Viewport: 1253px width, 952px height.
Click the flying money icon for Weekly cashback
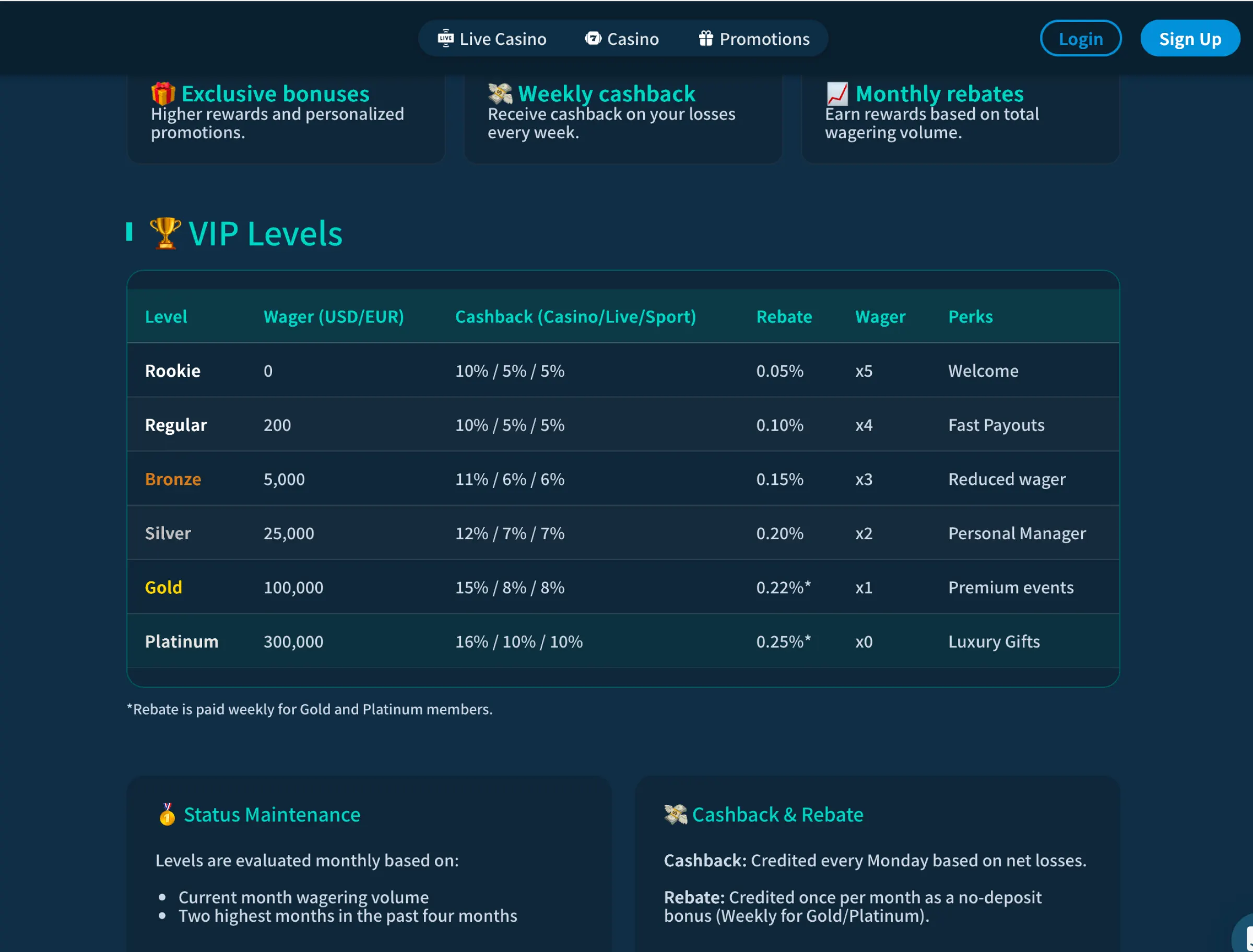coord(500,93)
